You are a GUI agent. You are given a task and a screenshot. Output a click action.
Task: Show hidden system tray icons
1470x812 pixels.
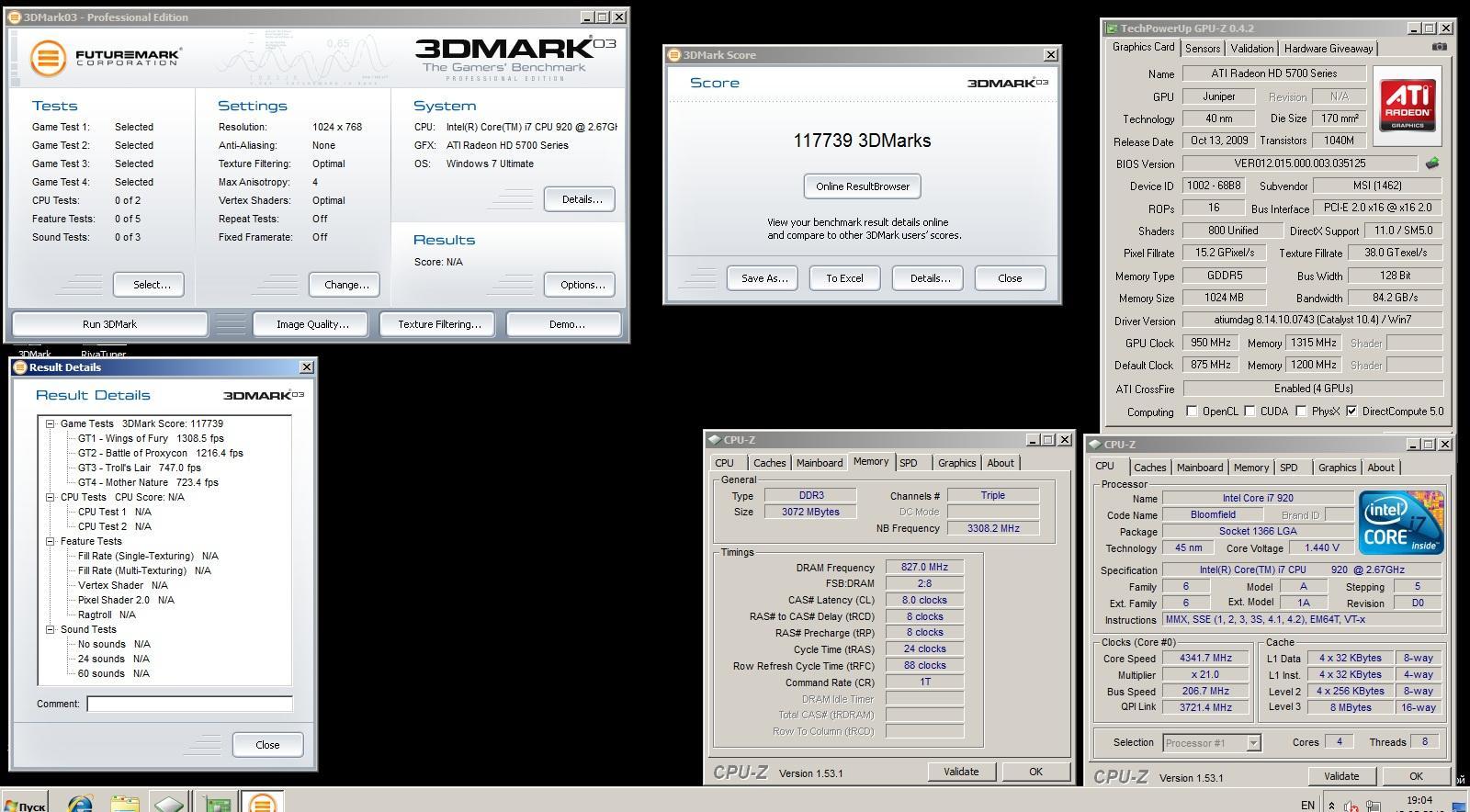pos(1329,805)
